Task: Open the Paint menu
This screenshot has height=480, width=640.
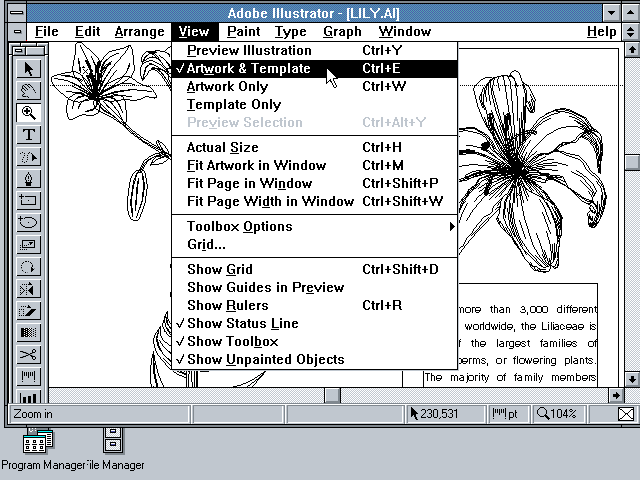Action: point(243,32)
